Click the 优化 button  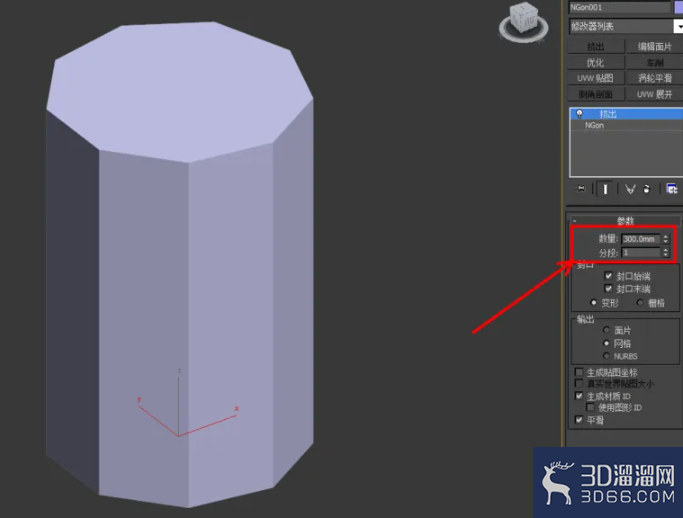(x=596, y=63)
